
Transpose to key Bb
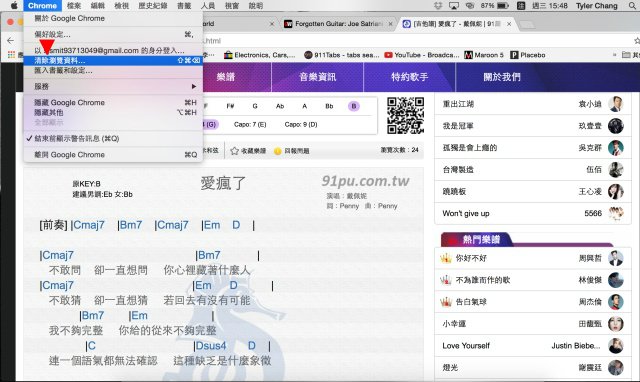pos(329,106)
